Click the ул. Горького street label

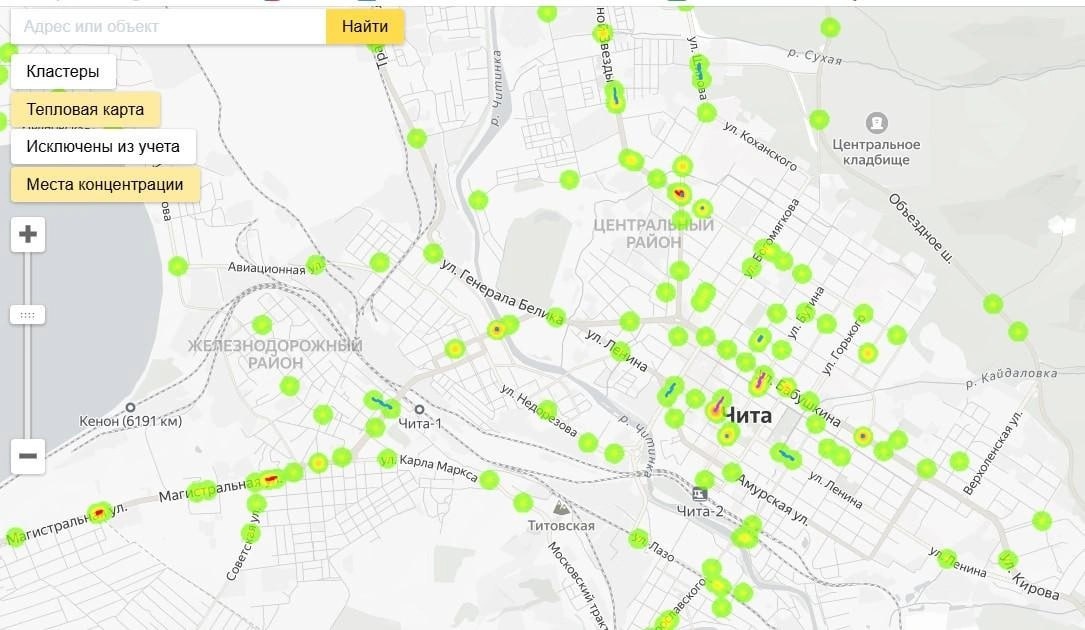pyautogui.click(x=843, y=345)
